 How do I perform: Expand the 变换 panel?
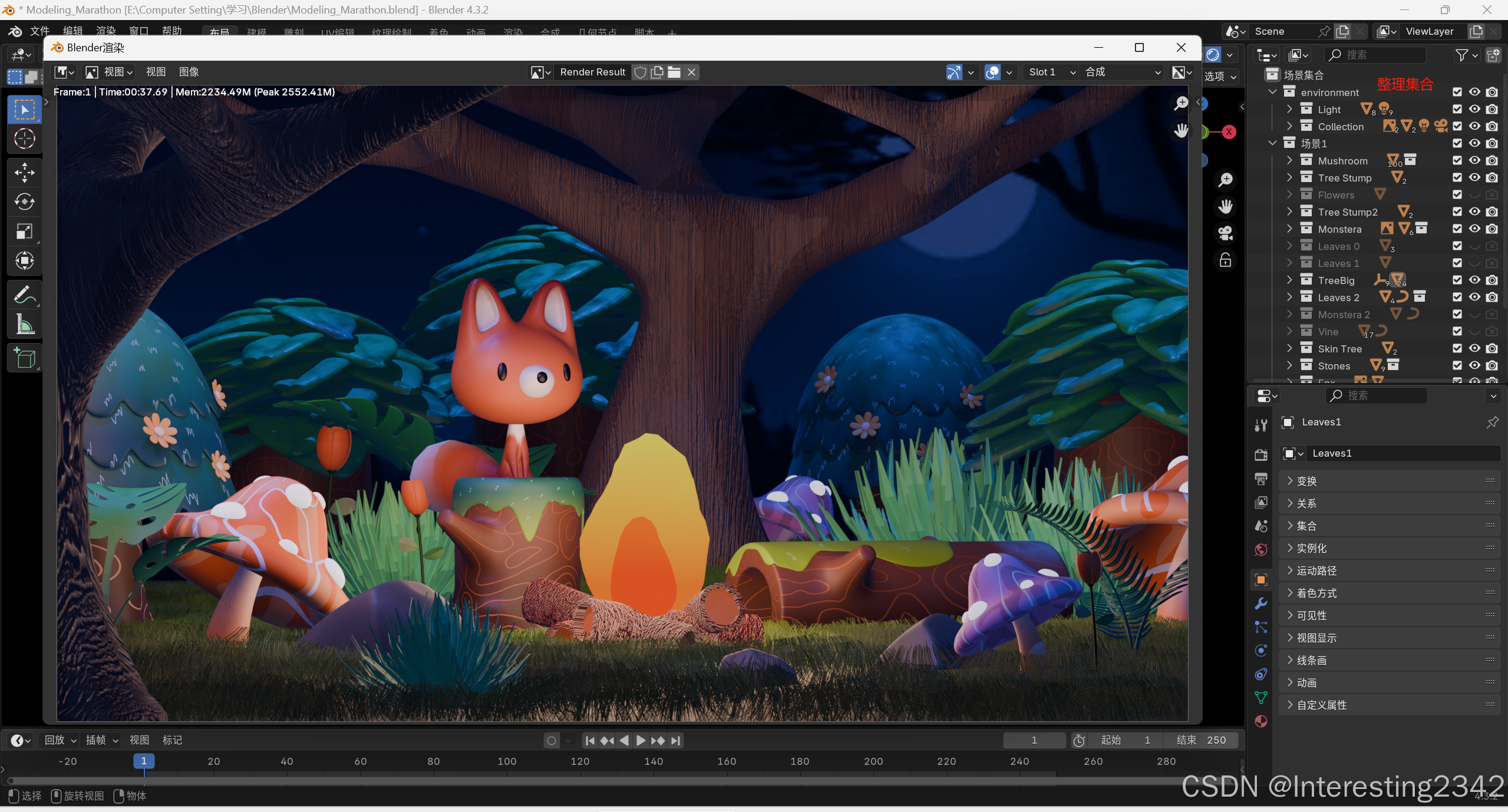tap(1306, 481)
